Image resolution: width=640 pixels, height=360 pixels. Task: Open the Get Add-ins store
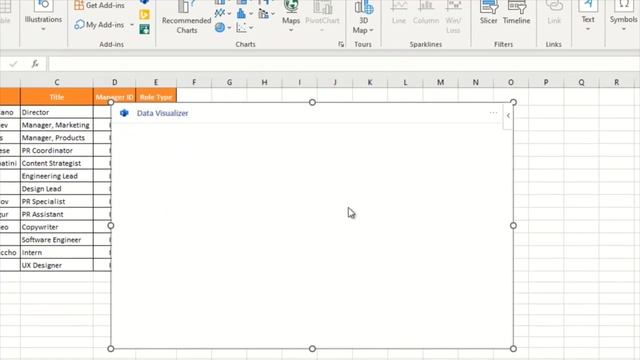pyautogui.click(x=99, y=5)
